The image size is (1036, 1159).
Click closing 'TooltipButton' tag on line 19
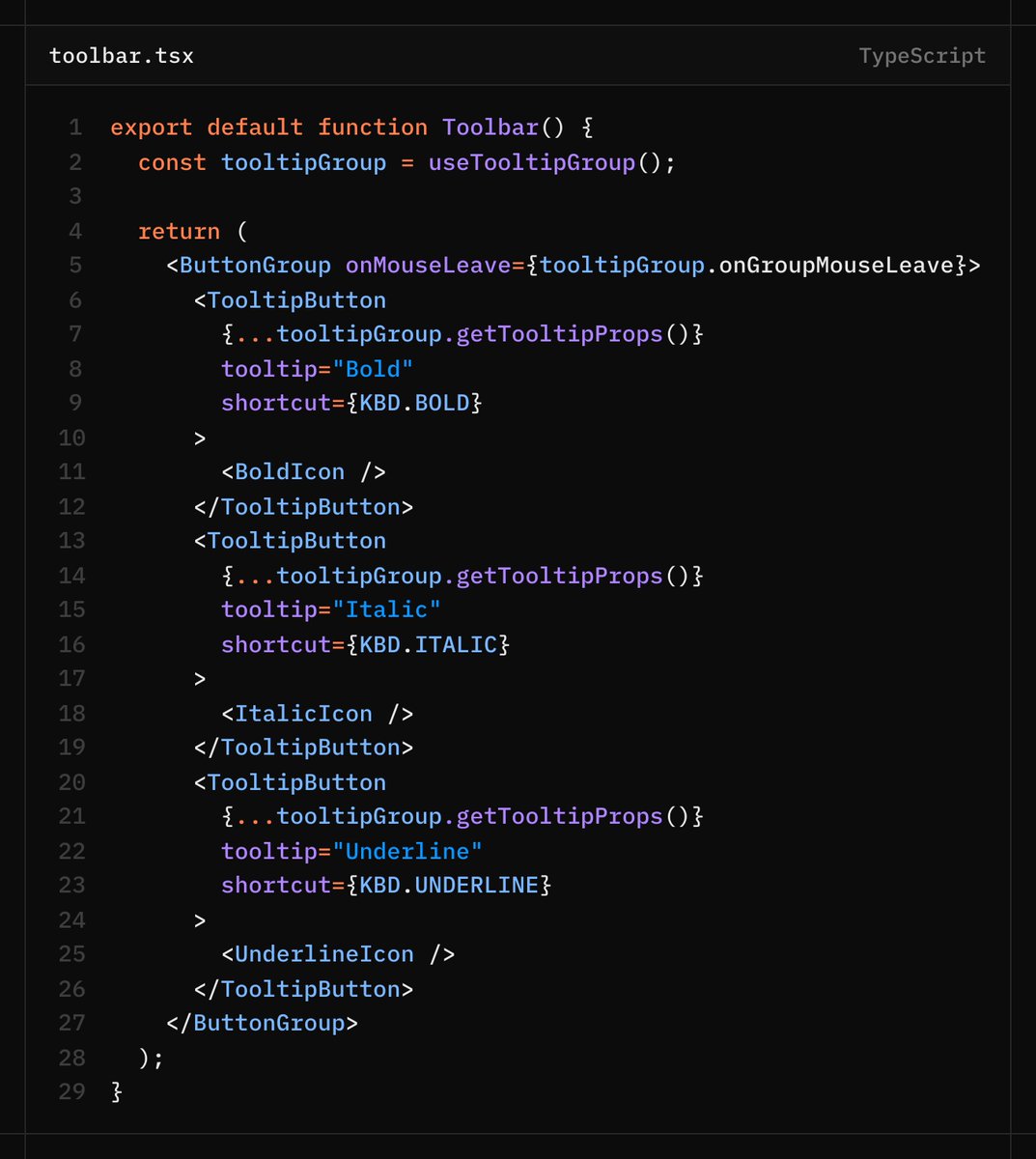click(x=310, y=748)
